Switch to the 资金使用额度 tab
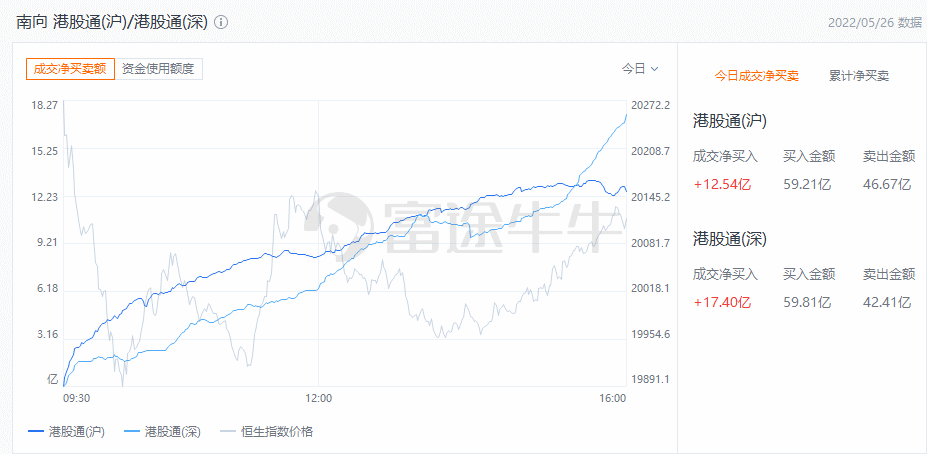Image resolution: width=927 pixels, height=454 pixels. 159,69
